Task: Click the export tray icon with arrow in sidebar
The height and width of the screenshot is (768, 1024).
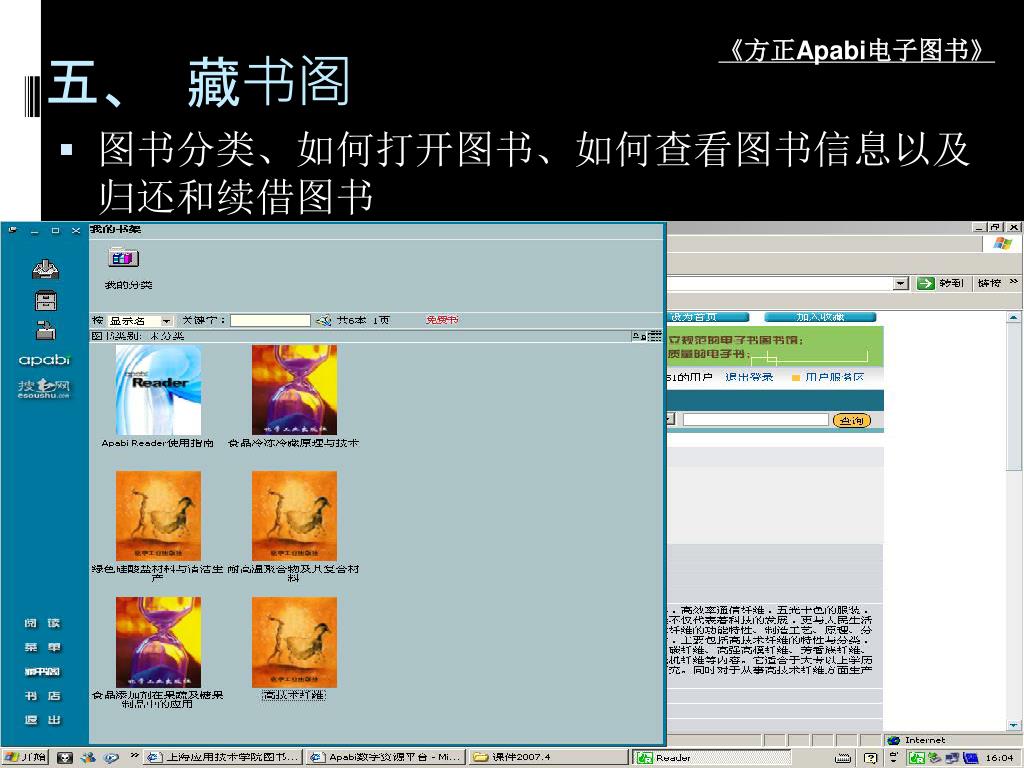Action: (46, 330)
